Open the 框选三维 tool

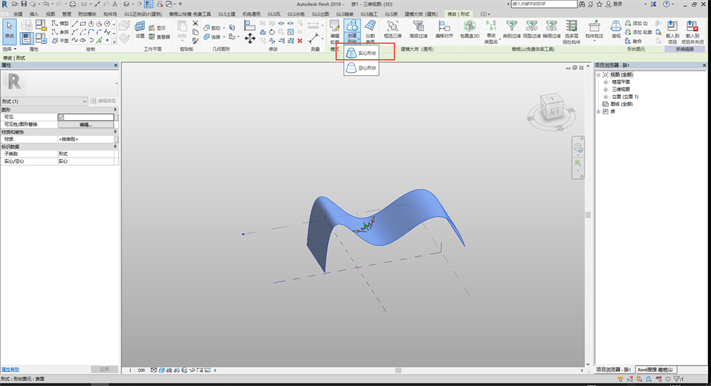coord(392,30)
